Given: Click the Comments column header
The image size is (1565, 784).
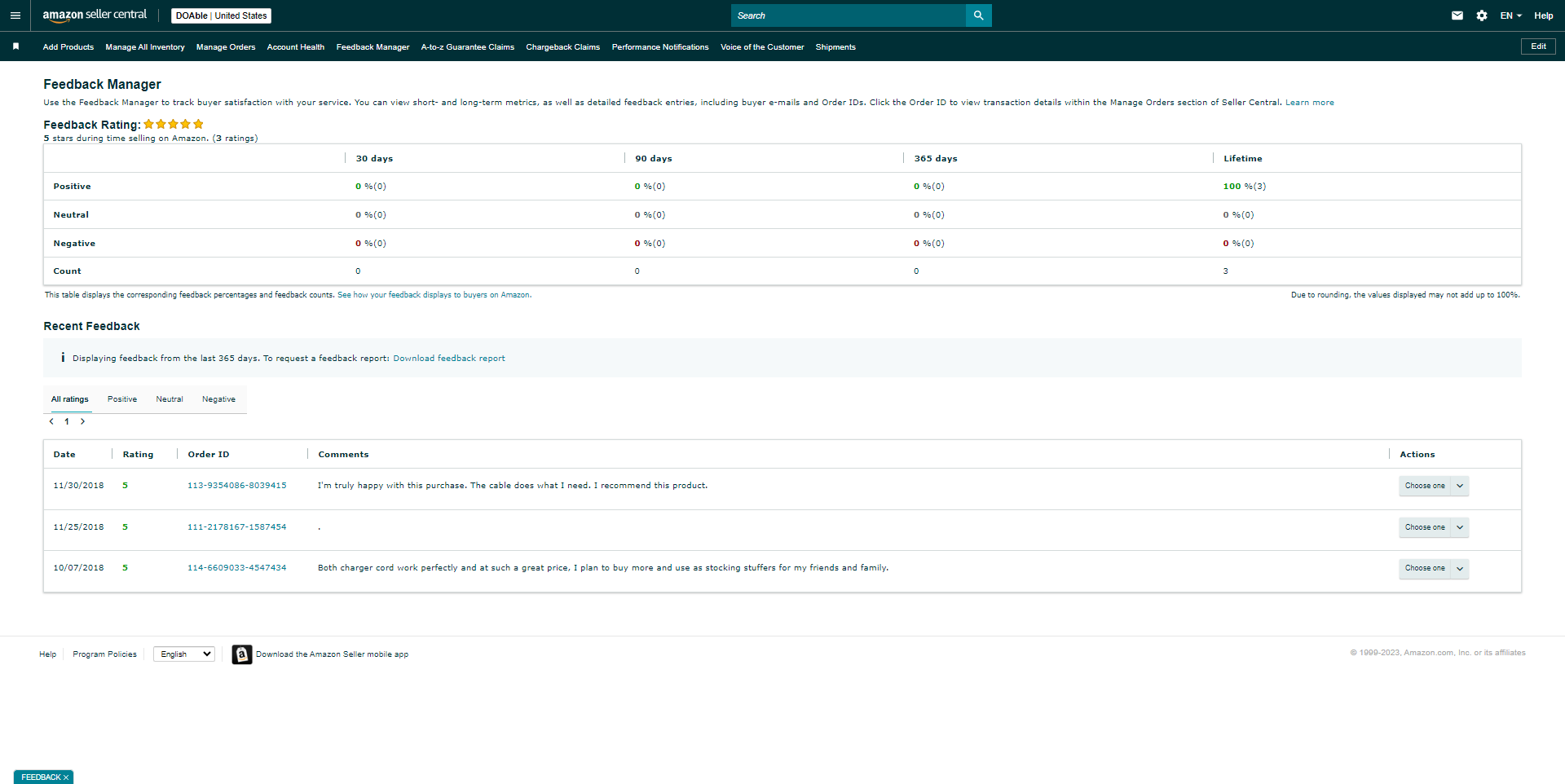Looking at the screenshot, I should 343,455.
